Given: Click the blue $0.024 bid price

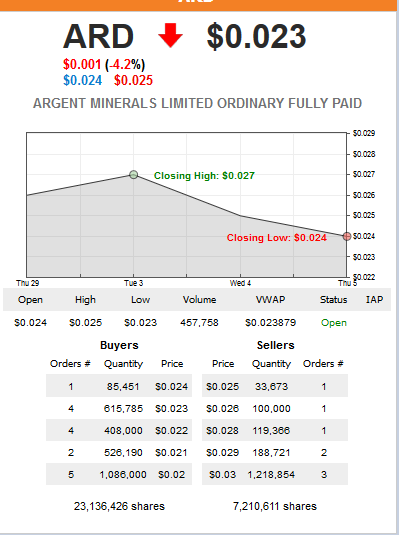Looking at the screenshot, I should point(82,81).
